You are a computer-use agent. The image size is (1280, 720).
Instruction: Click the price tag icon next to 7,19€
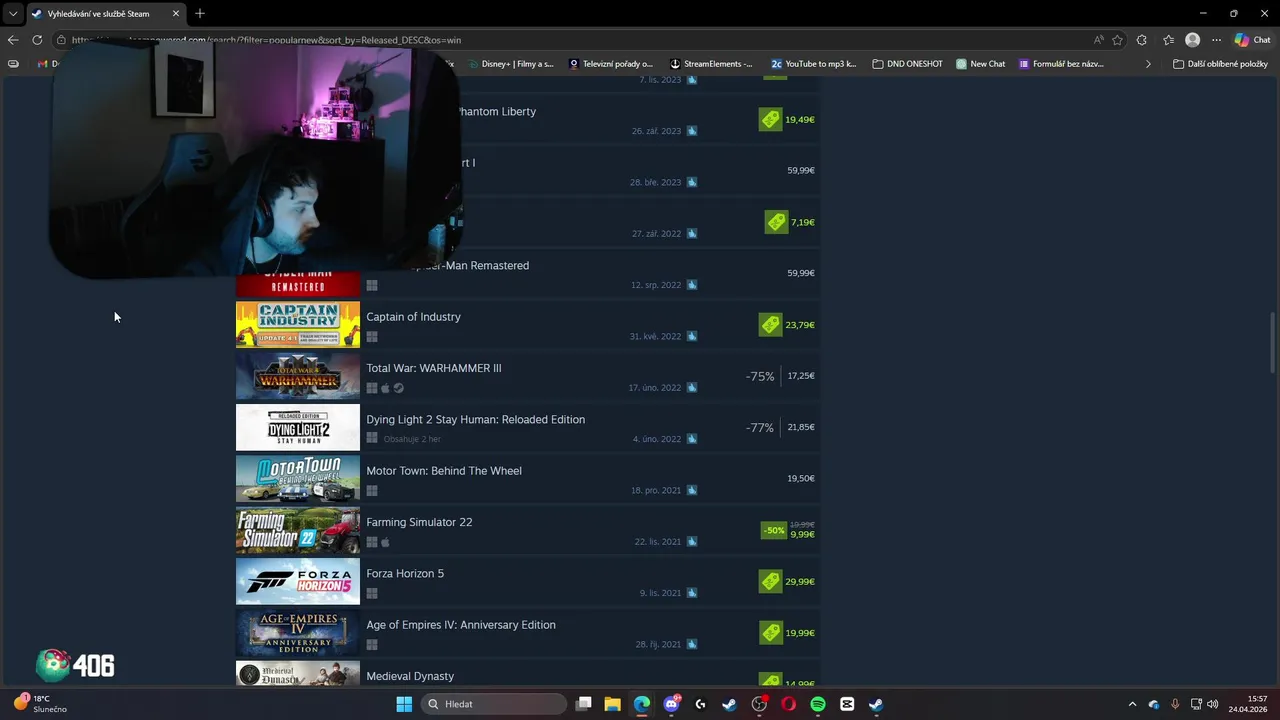776,222
